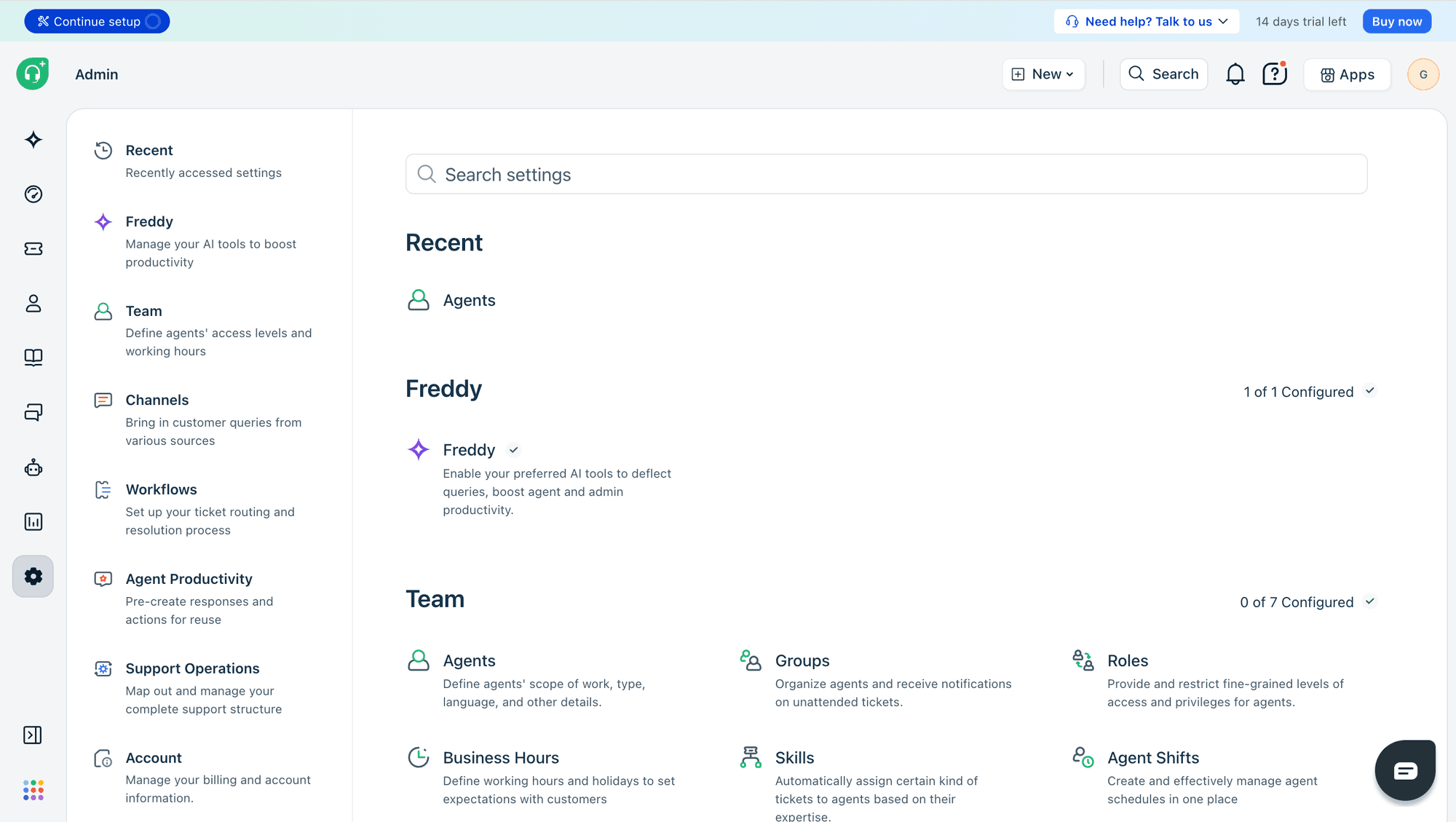Click the Roles icon in Team section
This screenshot has width=1456, height=822.
pyautogui.click(x=1083, y=660)
